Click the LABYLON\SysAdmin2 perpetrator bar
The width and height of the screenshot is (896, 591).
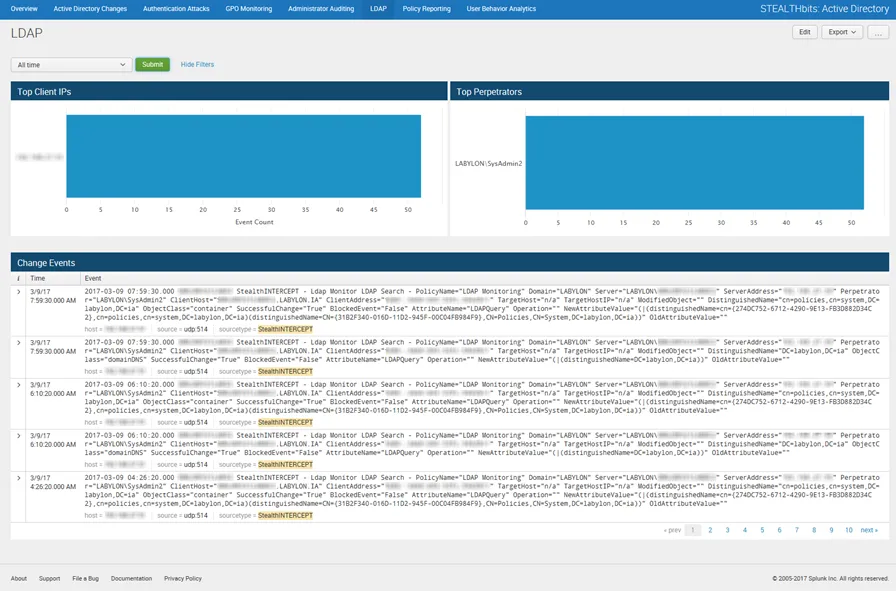694,163
